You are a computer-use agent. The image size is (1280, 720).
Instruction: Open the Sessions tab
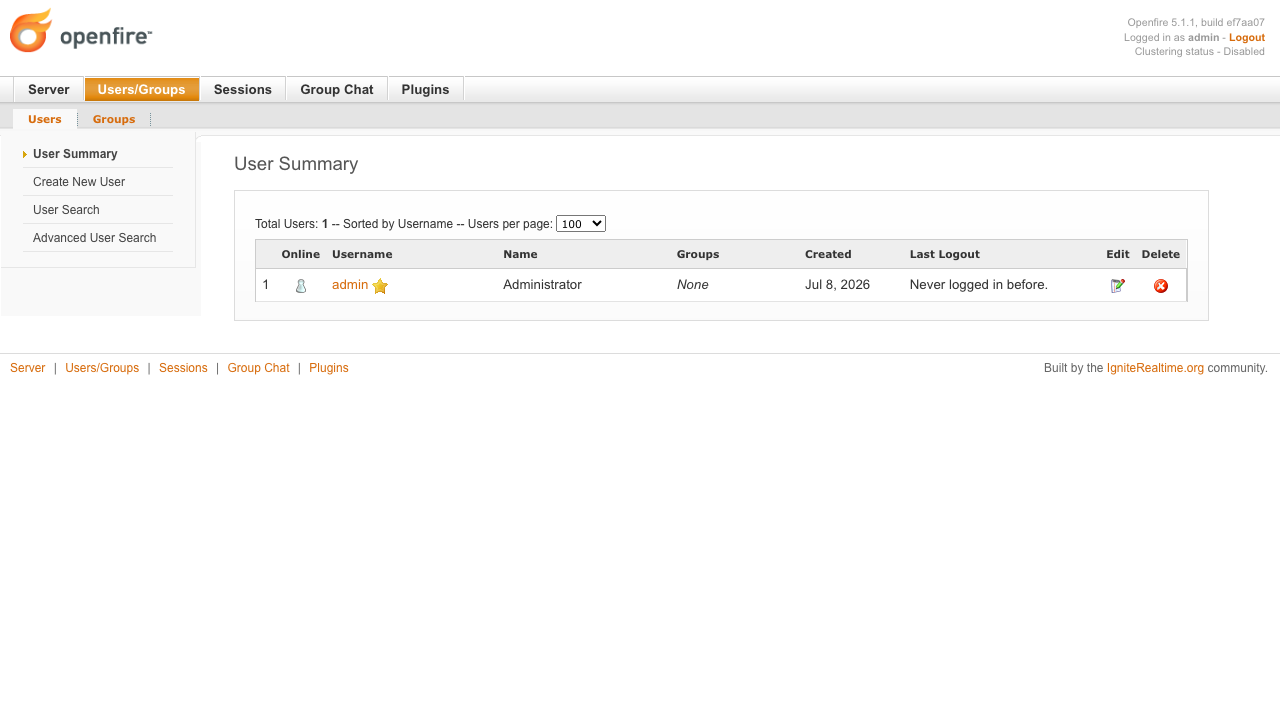click(x=243, y=89)
